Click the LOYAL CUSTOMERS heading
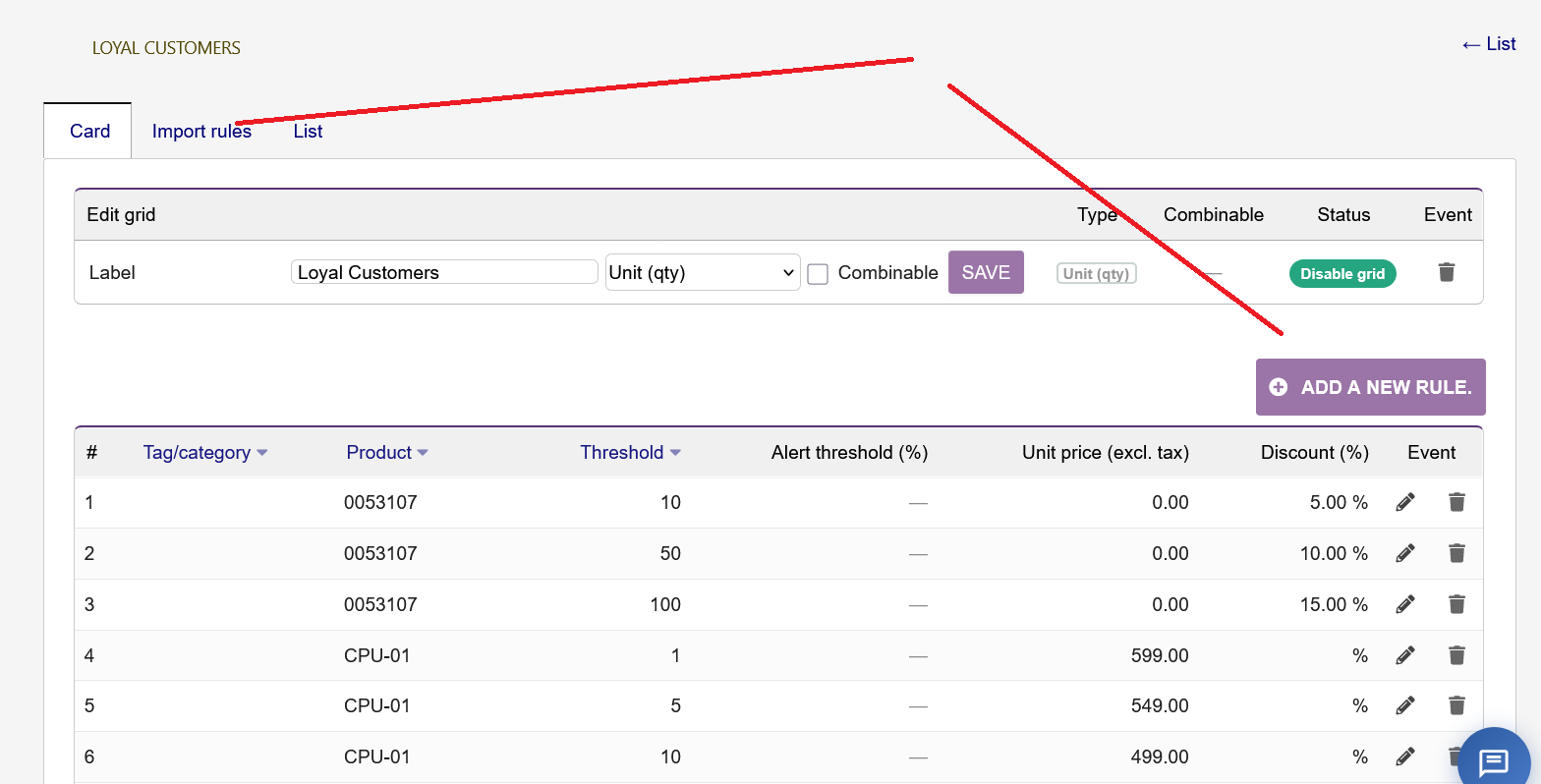Viewport: 1541px width, 784px height. 166,48
